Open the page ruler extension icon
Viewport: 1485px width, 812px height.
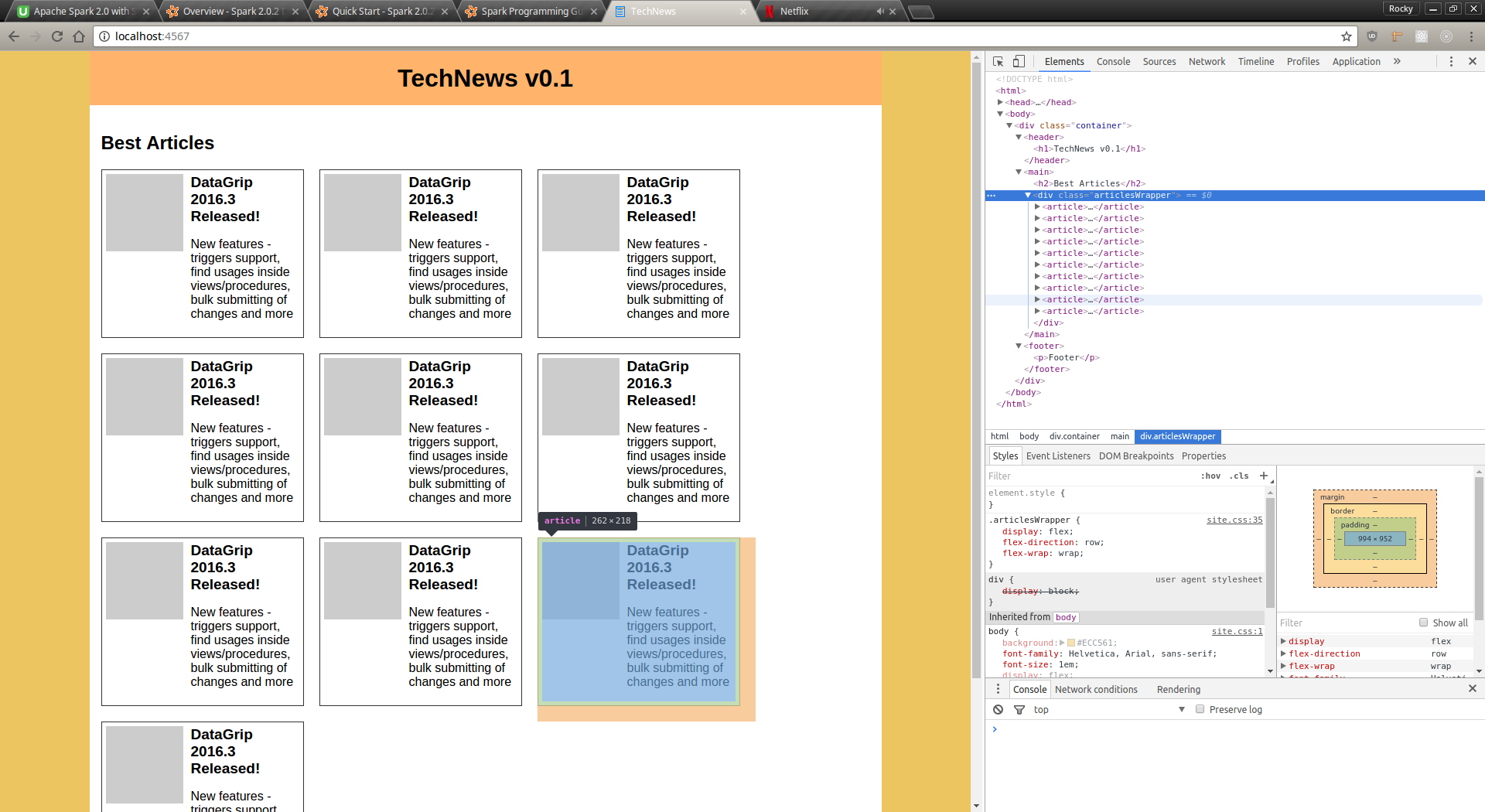1397,36
